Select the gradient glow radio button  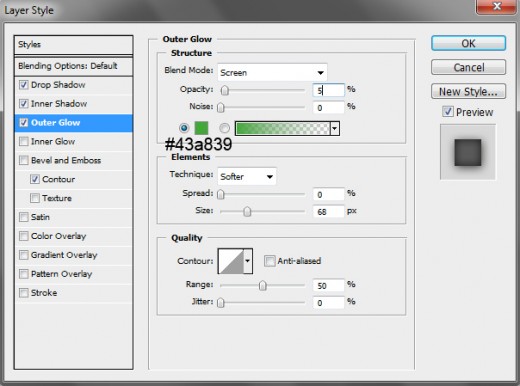click(224, 128)
